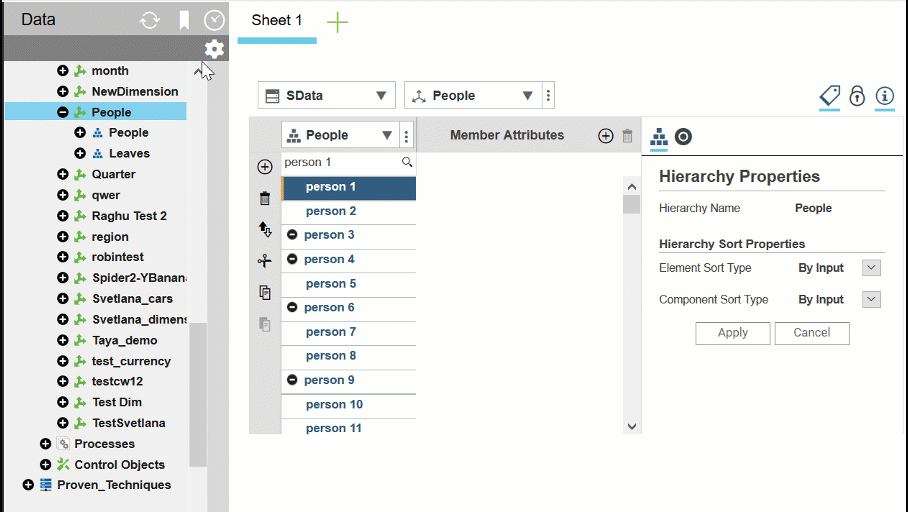
Task: Add a new member attribute with plus icon
Action: 605,136
